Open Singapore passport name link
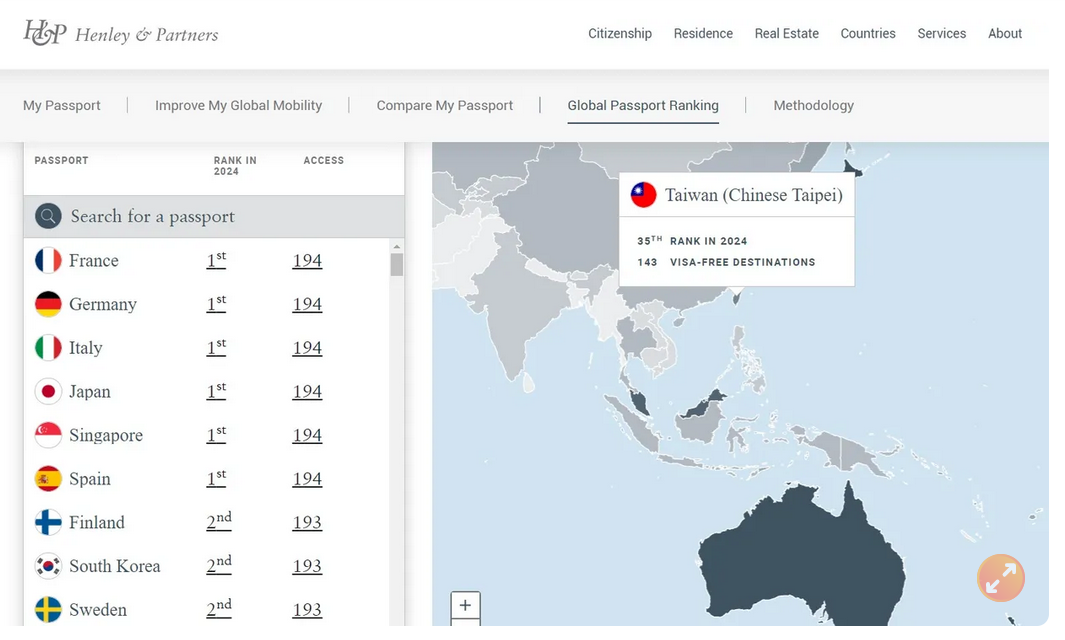The image size is (1065, 640). (x=106, y=435)
